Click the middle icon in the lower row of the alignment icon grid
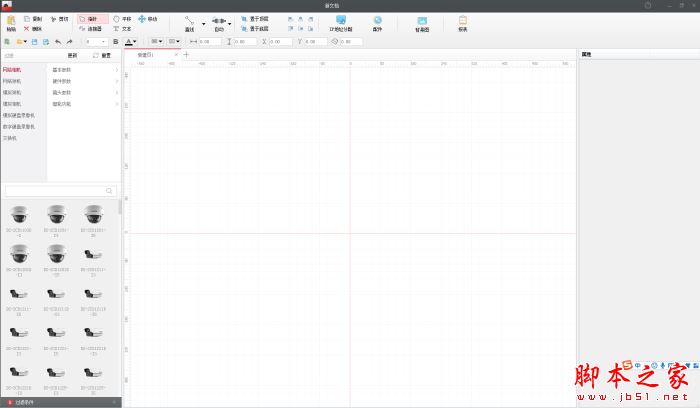Screen dimensions: 700x408 pos(300,29)
